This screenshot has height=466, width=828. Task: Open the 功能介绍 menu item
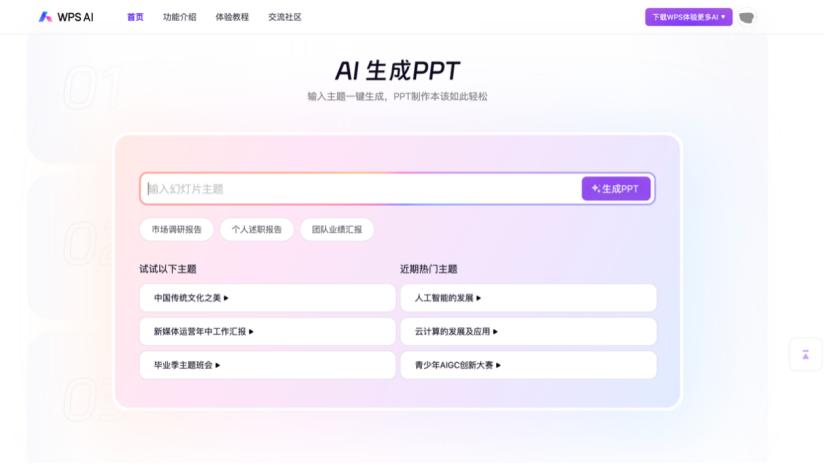point(180,17)
